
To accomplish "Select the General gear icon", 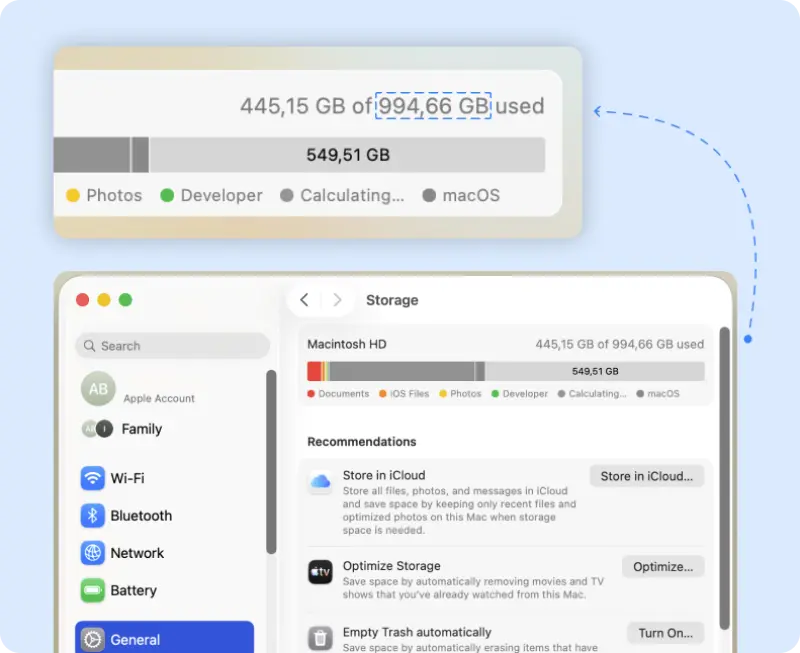I will (92, 640).
